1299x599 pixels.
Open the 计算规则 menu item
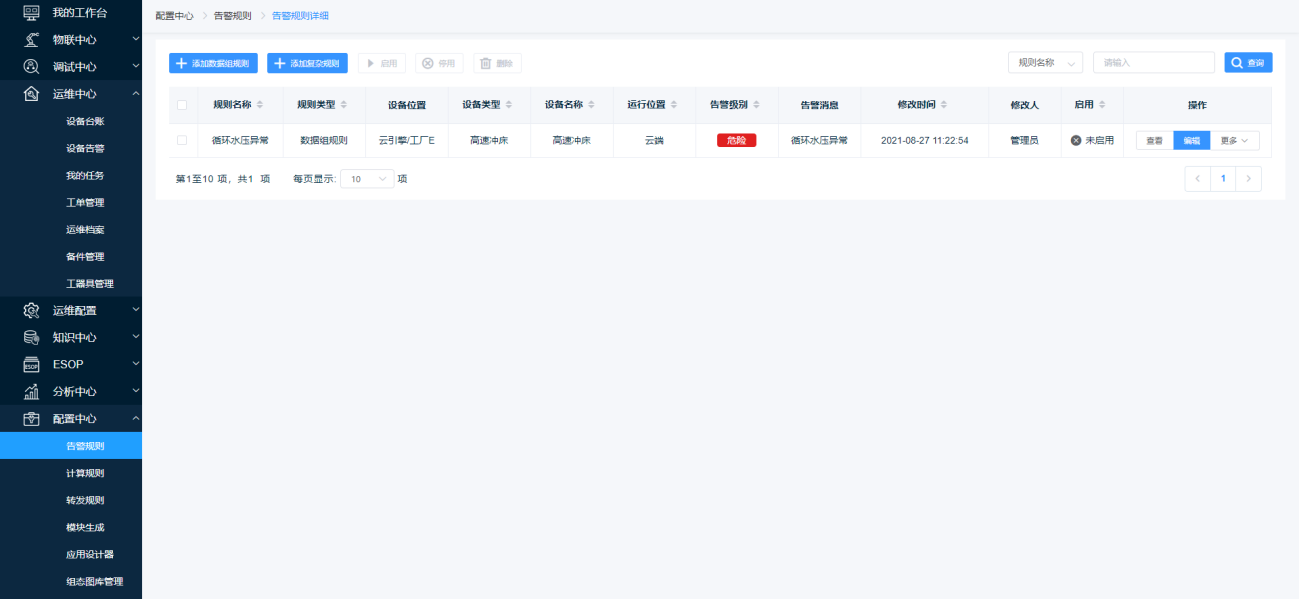[x=85, y=473]
